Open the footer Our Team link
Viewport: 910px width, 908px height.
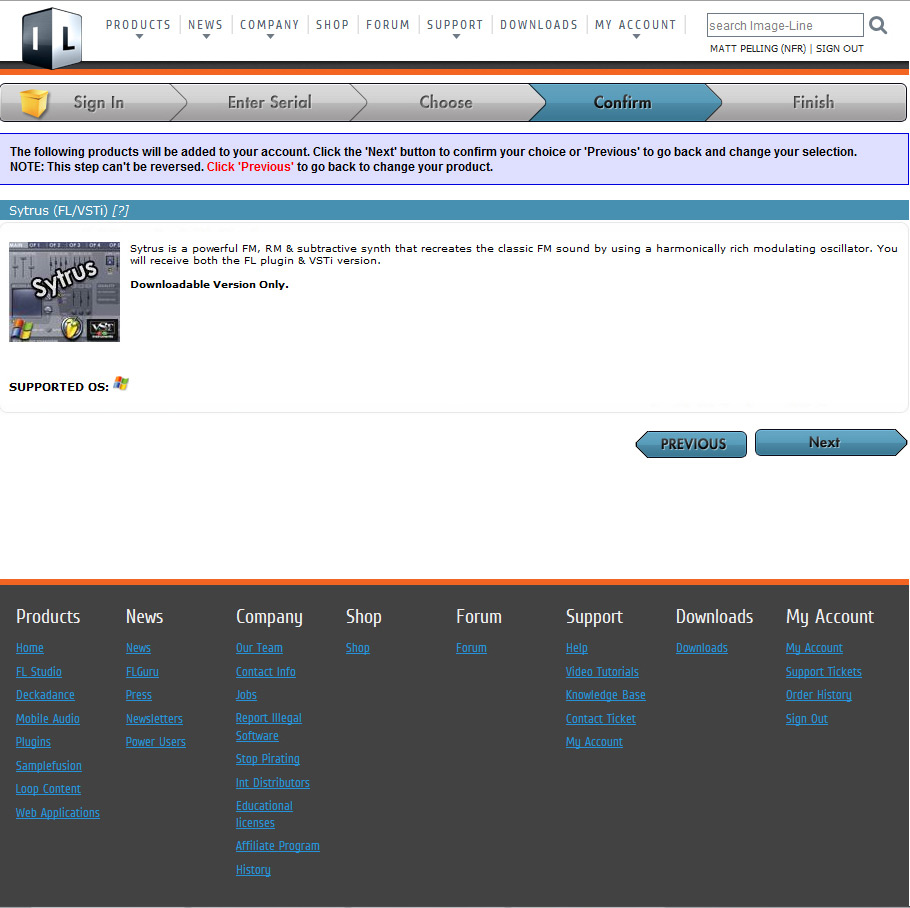(x=259, y=648)
